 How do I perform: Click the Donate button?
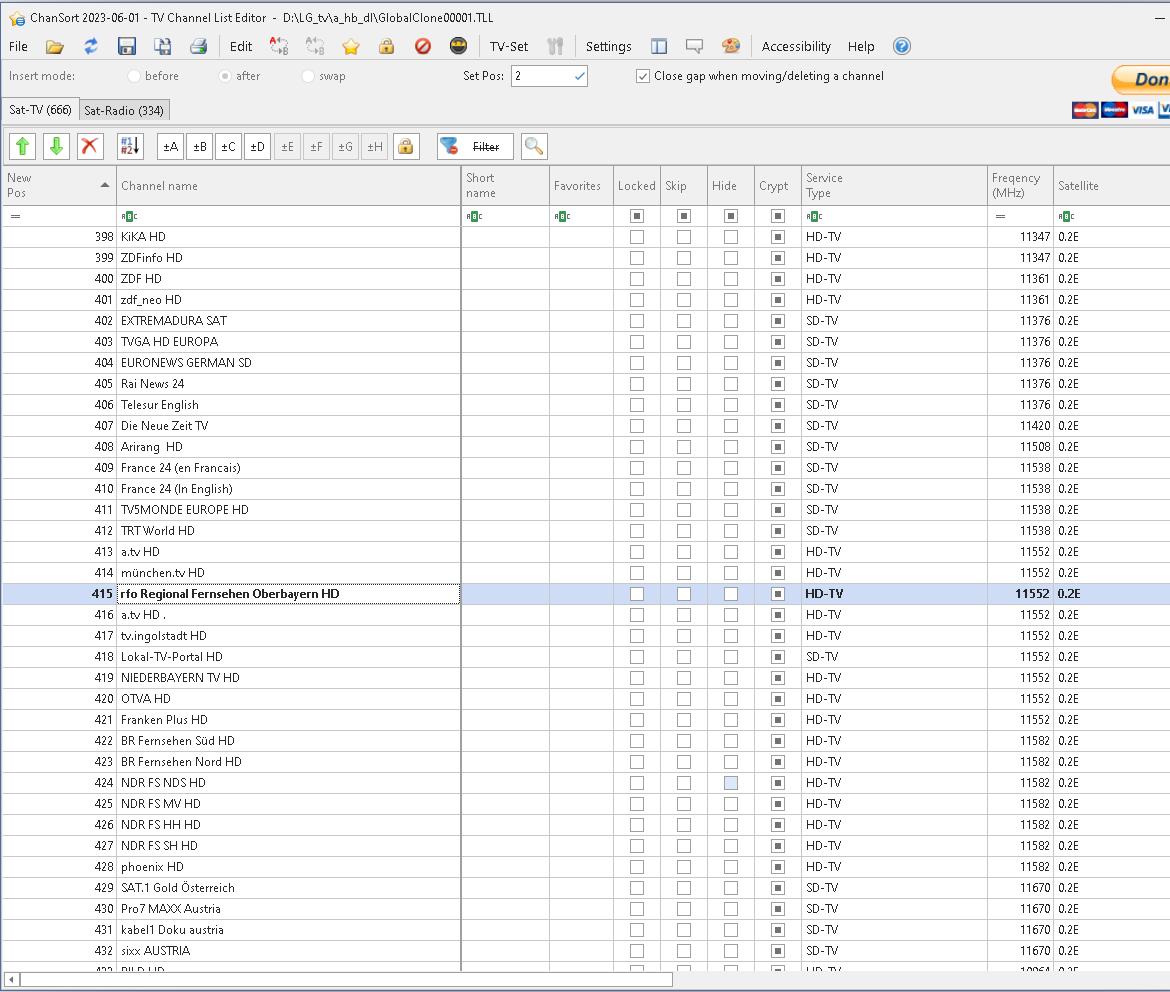pyautogui.click(x=1142, y=80)
